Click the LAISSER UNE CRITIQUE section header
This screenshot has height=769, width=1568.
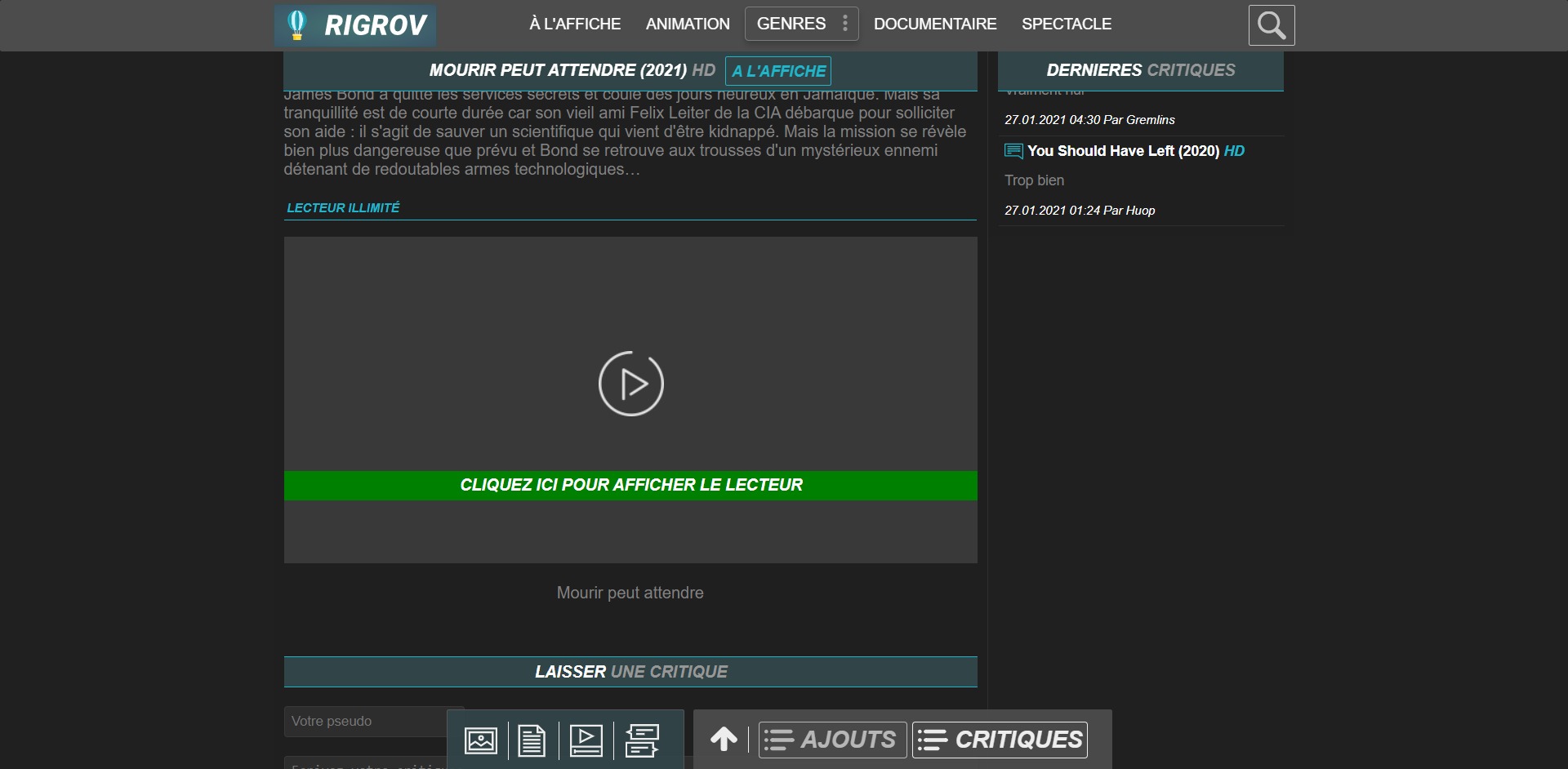tap(630, 672)
